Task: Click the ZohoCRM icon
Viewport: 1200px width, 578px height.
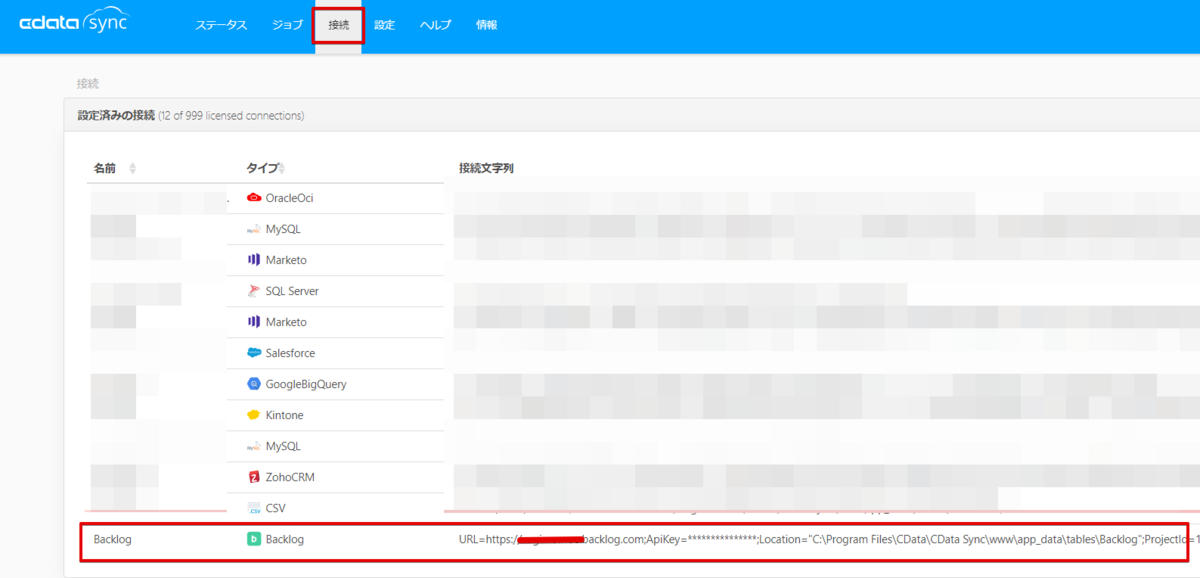Action: tap(254, 477)
